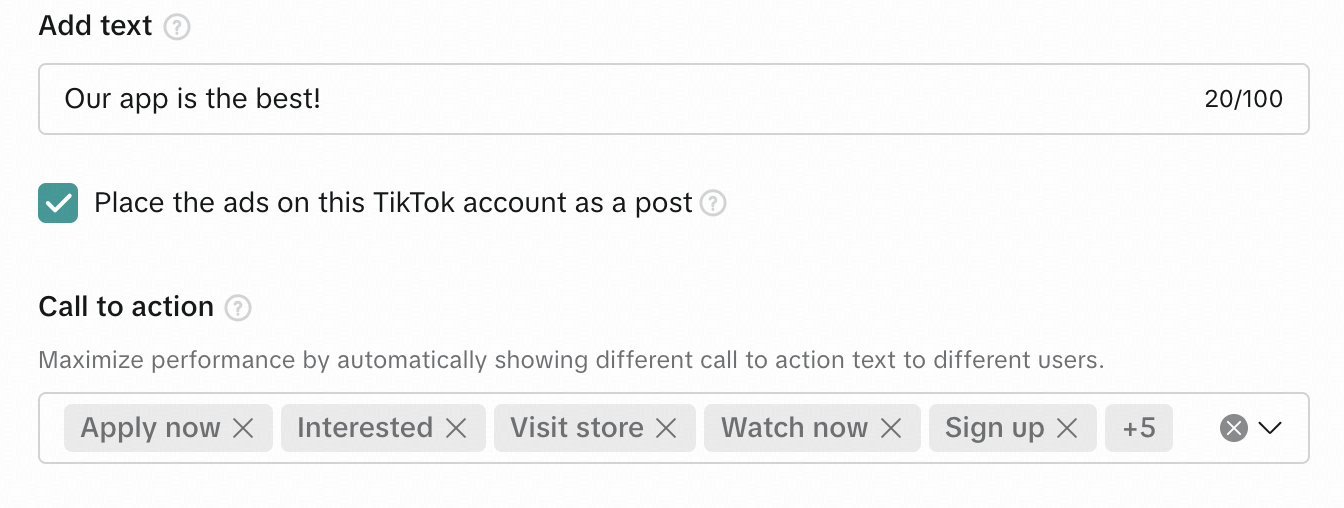This screenshot has height=508, width=1344.
Task: Delete the Sign up tag
Action: click(1067, 428)
